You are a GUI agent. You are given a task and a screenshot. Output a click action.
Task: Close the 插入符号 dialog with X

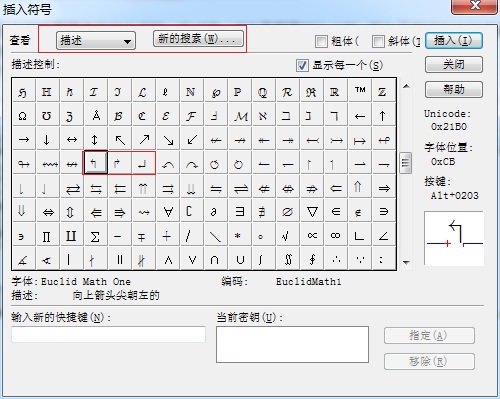point(474,6)
